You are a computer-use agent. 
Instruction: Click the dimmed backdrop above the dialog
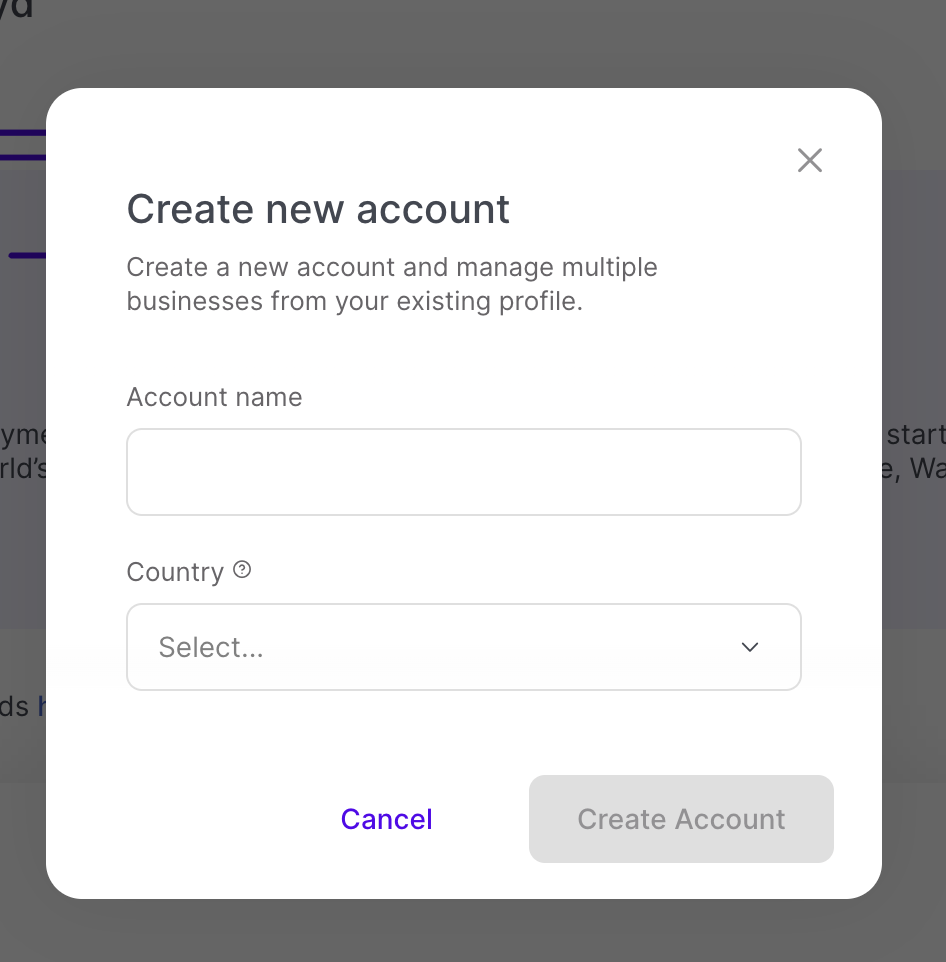click(x=470, y=42)
